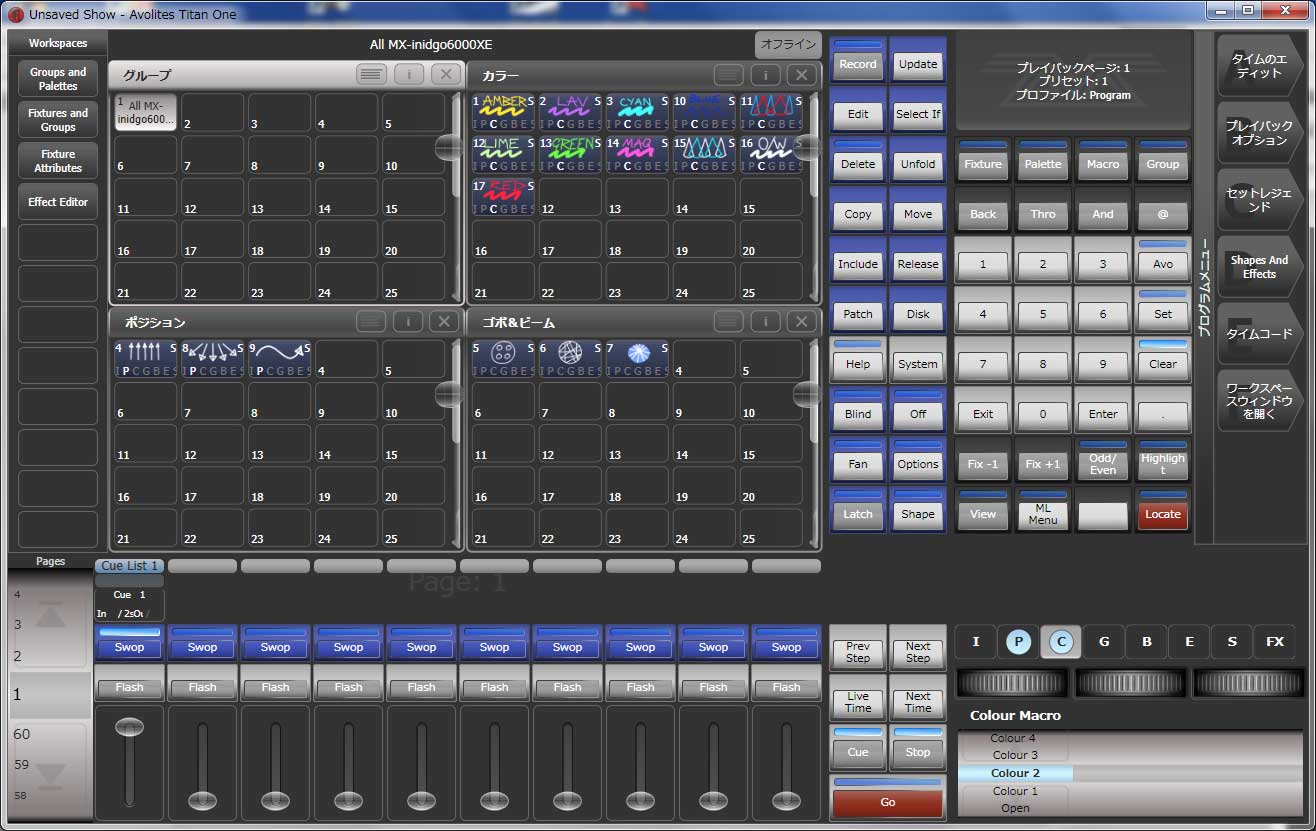Screen dimensions: 1316x831
Task: Click the red Locate button
Action: tap(1163, 512)
